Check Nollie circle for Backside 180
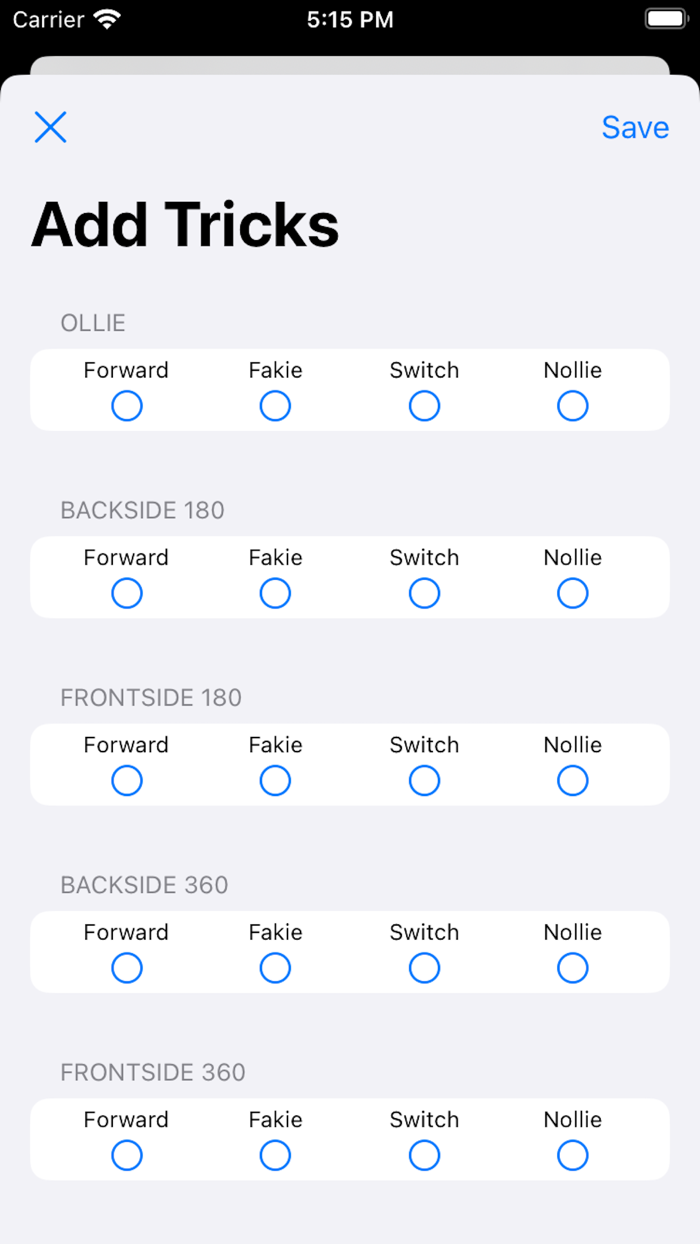 pos(573,593)
